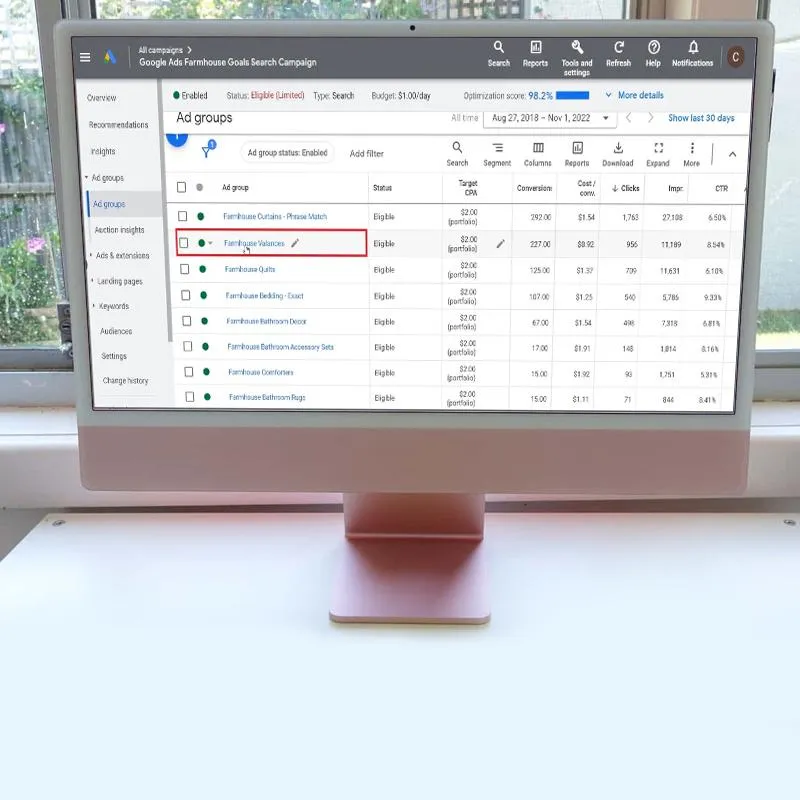Image resolution: width=800 pixels, height=800 pixels.
Task: Tick the Farmhouse Valances row checkbox
Action: coord(183,243)
